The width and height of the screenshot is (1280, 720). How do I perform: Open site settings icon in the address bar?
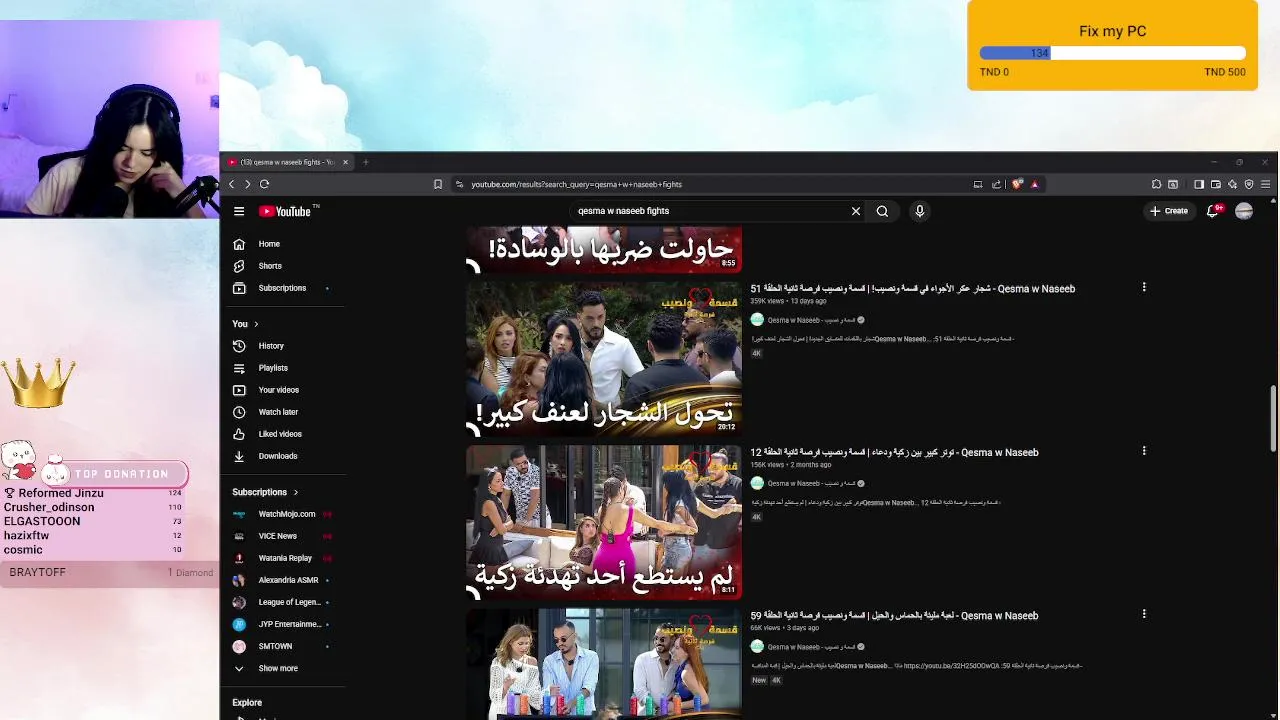(x=459, y=184)
